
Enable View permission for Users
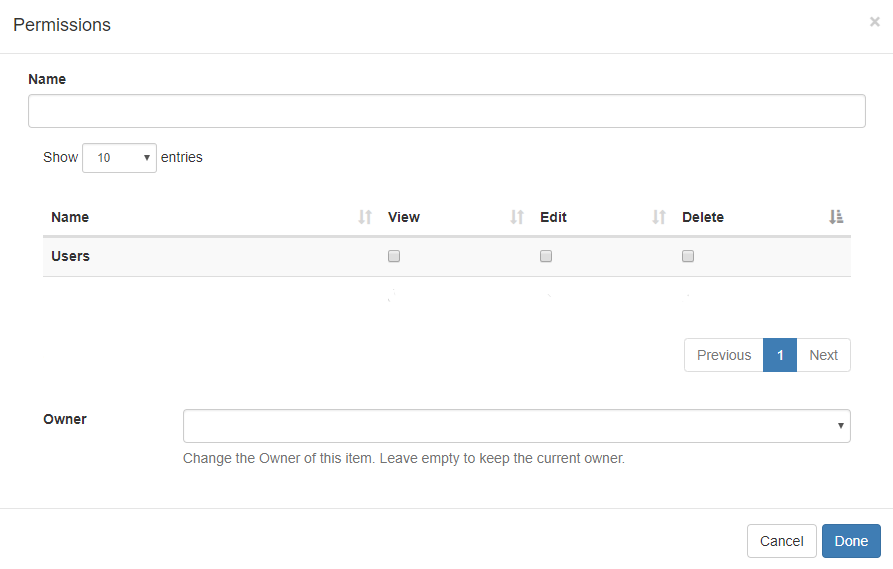point(394,256)
